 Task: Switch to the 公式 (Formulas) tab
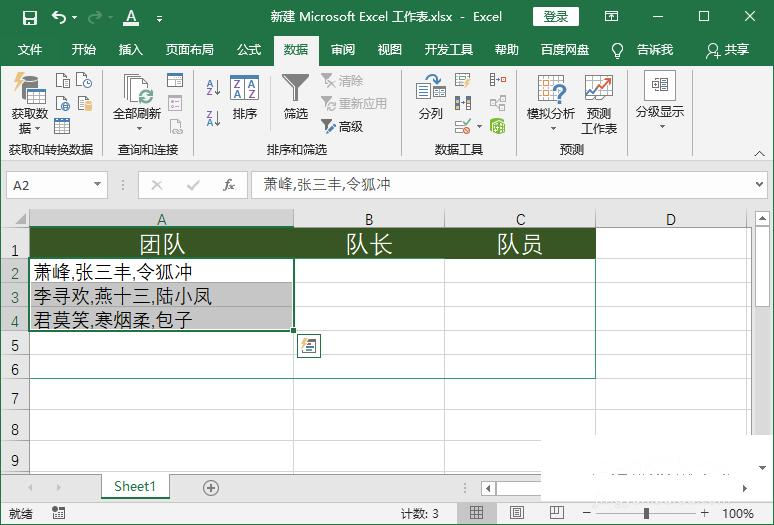tap(249, 50)
